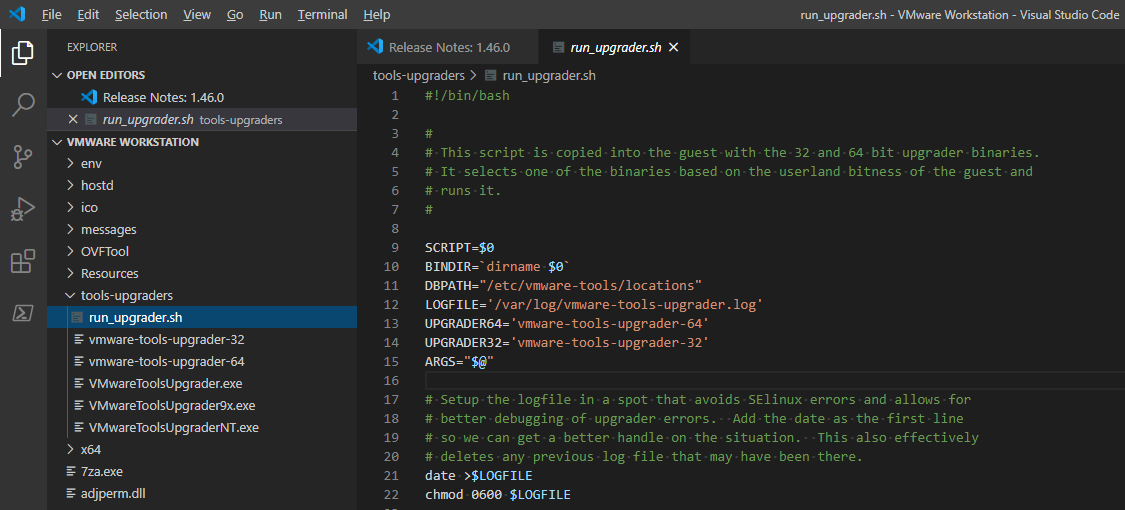The width and height of the screenshot is (1125, 510).
Task: Click tools-upgraders in the breadcrumb
Action: click(418, 75)
